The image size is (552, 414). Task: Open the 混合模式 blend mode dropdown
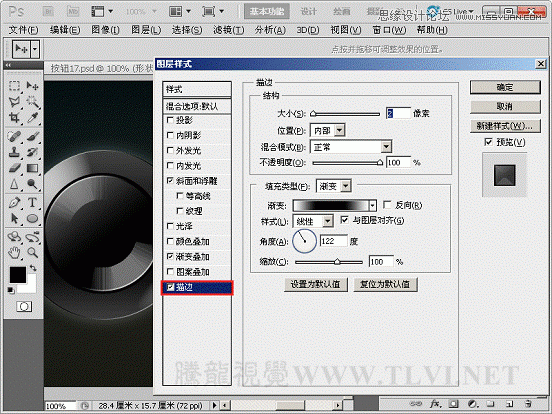click(386, 146)
